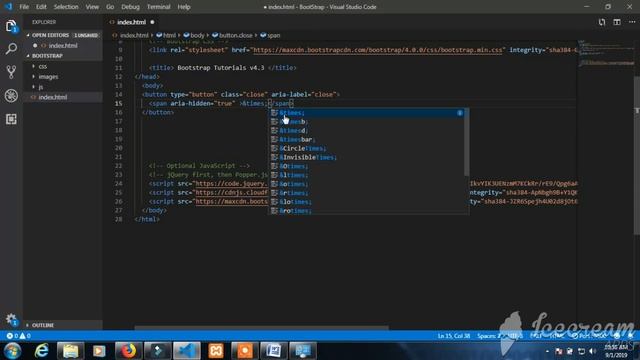Image resolution: width=640 pixels, height=360 pixels.
Task: Select index.html in the BOOTSTRAP file tree
Action: pos(62,97)
